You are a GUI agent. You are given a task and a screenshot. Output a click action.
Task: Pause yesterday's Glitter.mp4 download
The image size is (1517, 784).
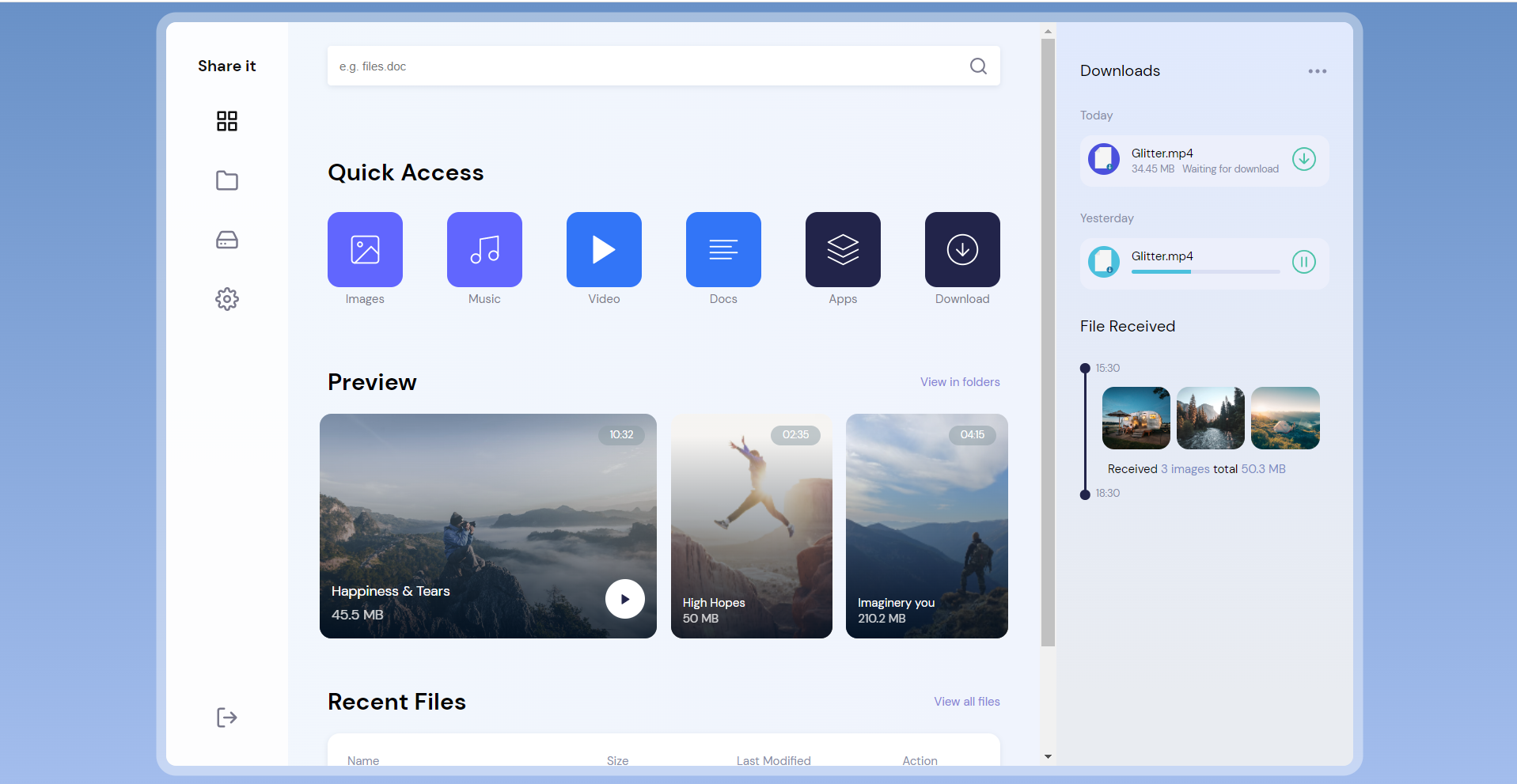pos(1304,262)
